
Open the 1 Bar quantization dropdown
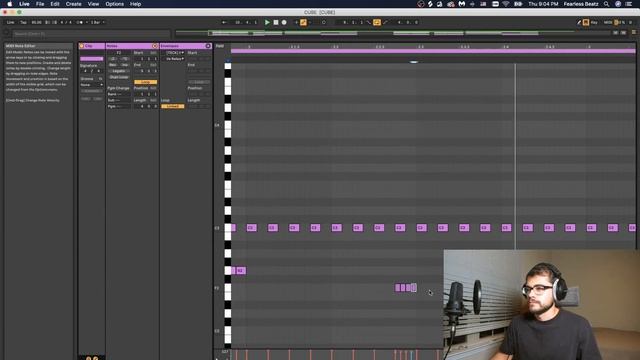97,22
